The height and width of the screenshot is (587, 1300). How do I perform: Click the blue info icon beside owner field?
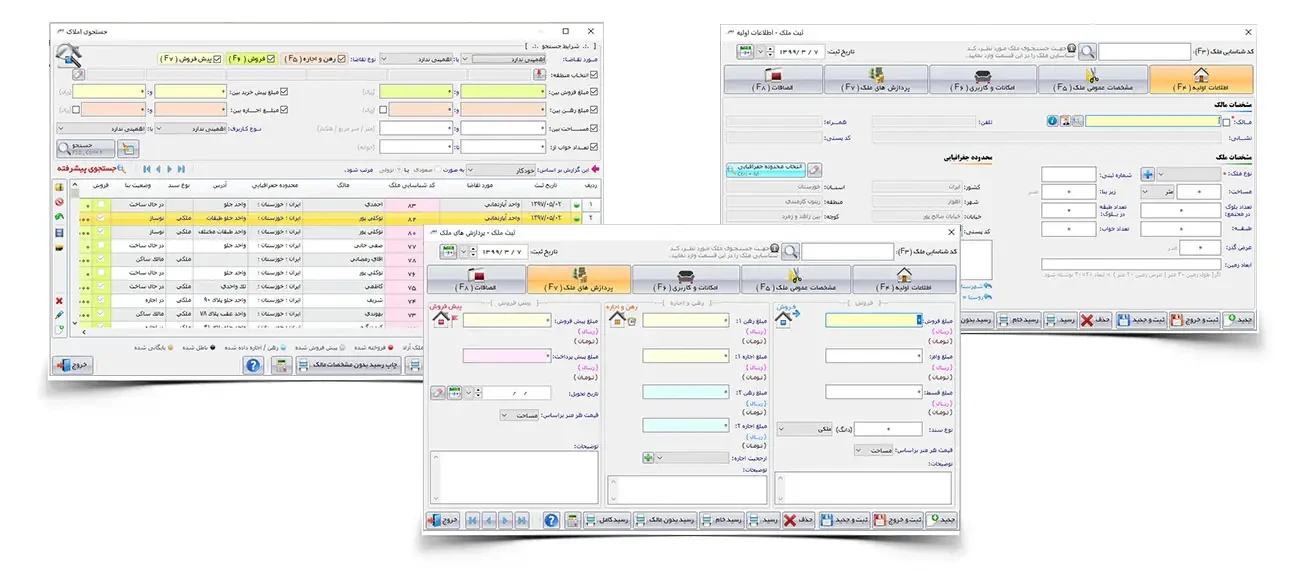click(1052, 121)
